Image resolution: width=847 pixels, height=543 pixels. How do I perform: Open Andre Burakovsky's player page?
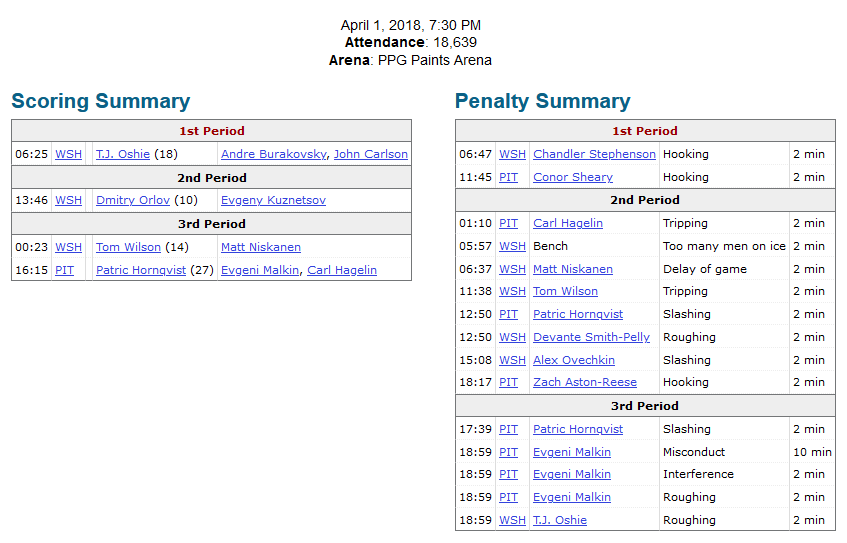[273, 154]
